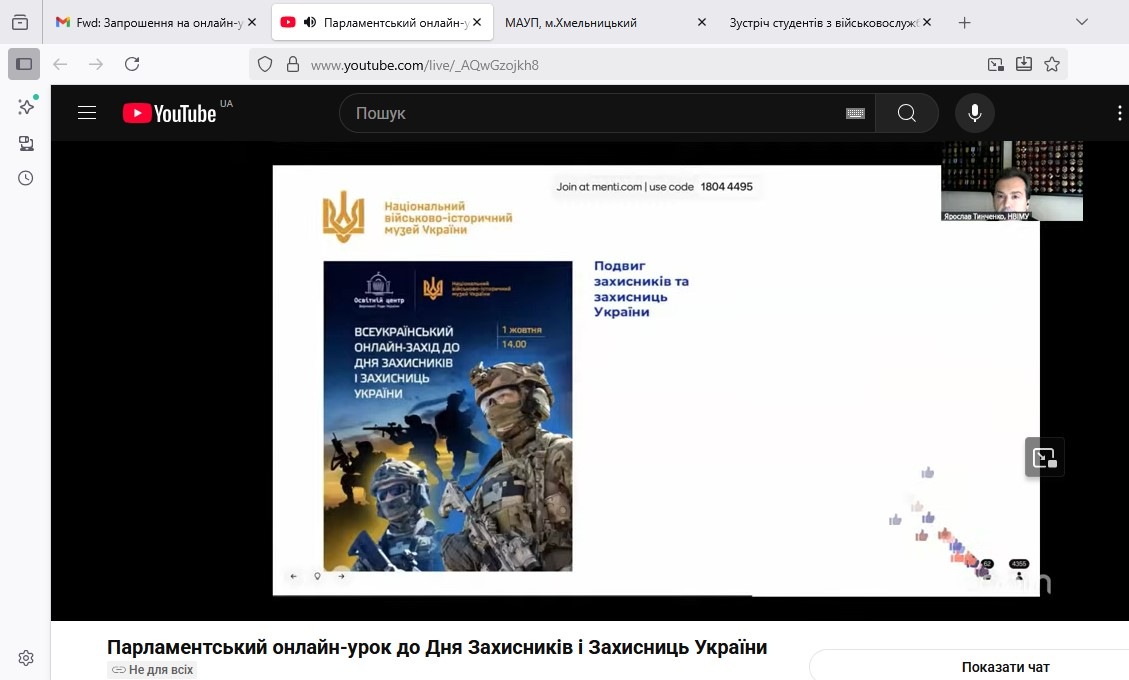Open the on-screen keyboard in search box

(855, 113)
